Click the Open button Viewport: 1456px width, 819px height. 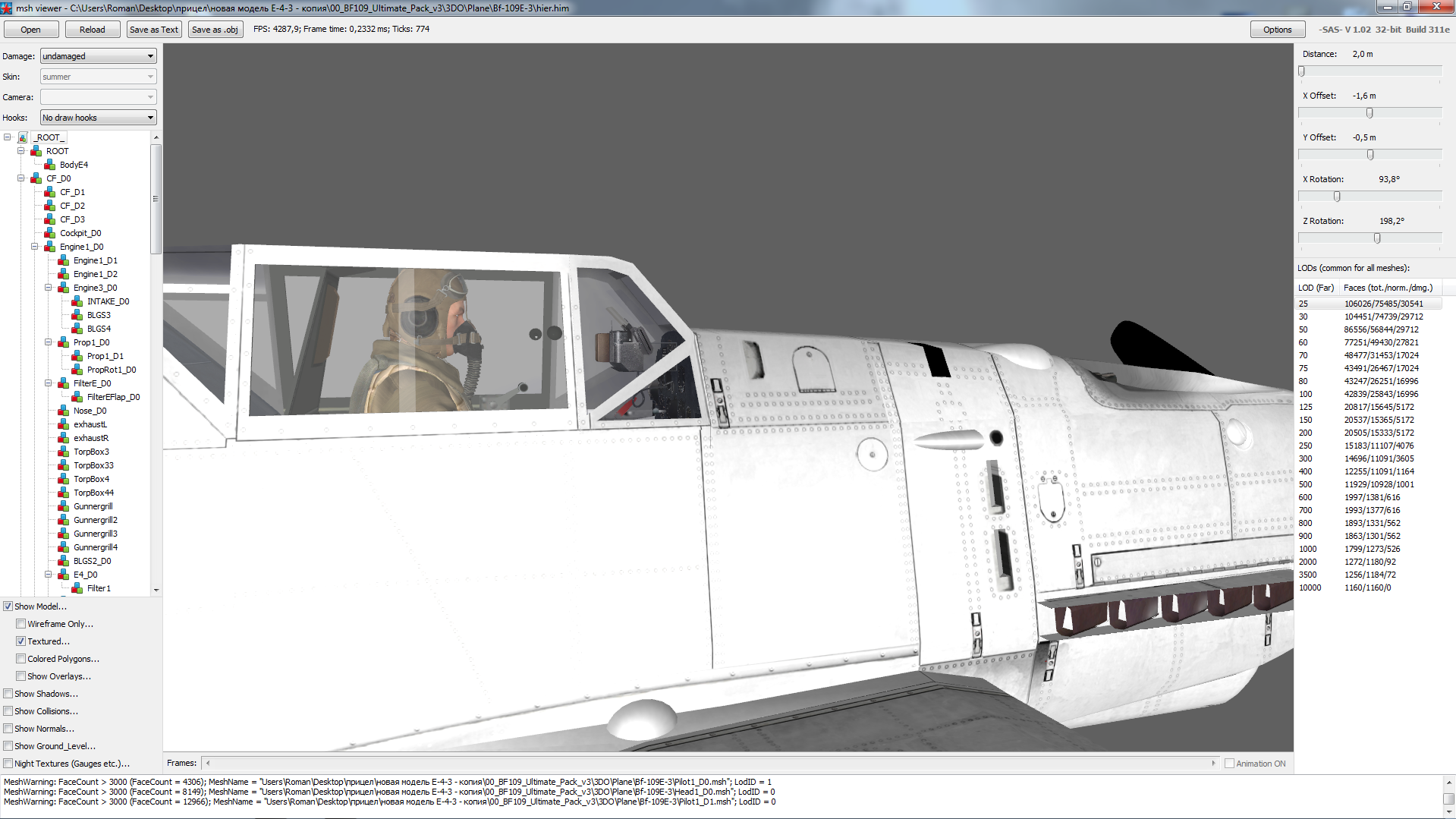tap(31, 30)
